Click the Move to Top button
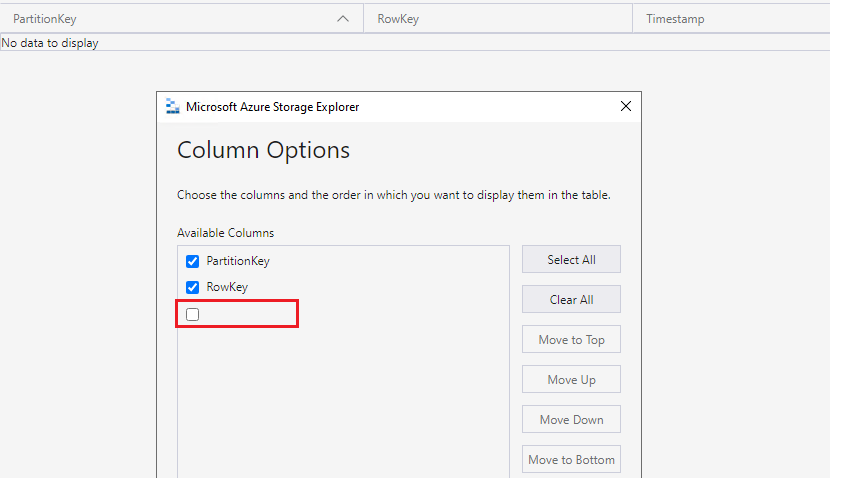The image size is (841, 486). pos(571,340)
